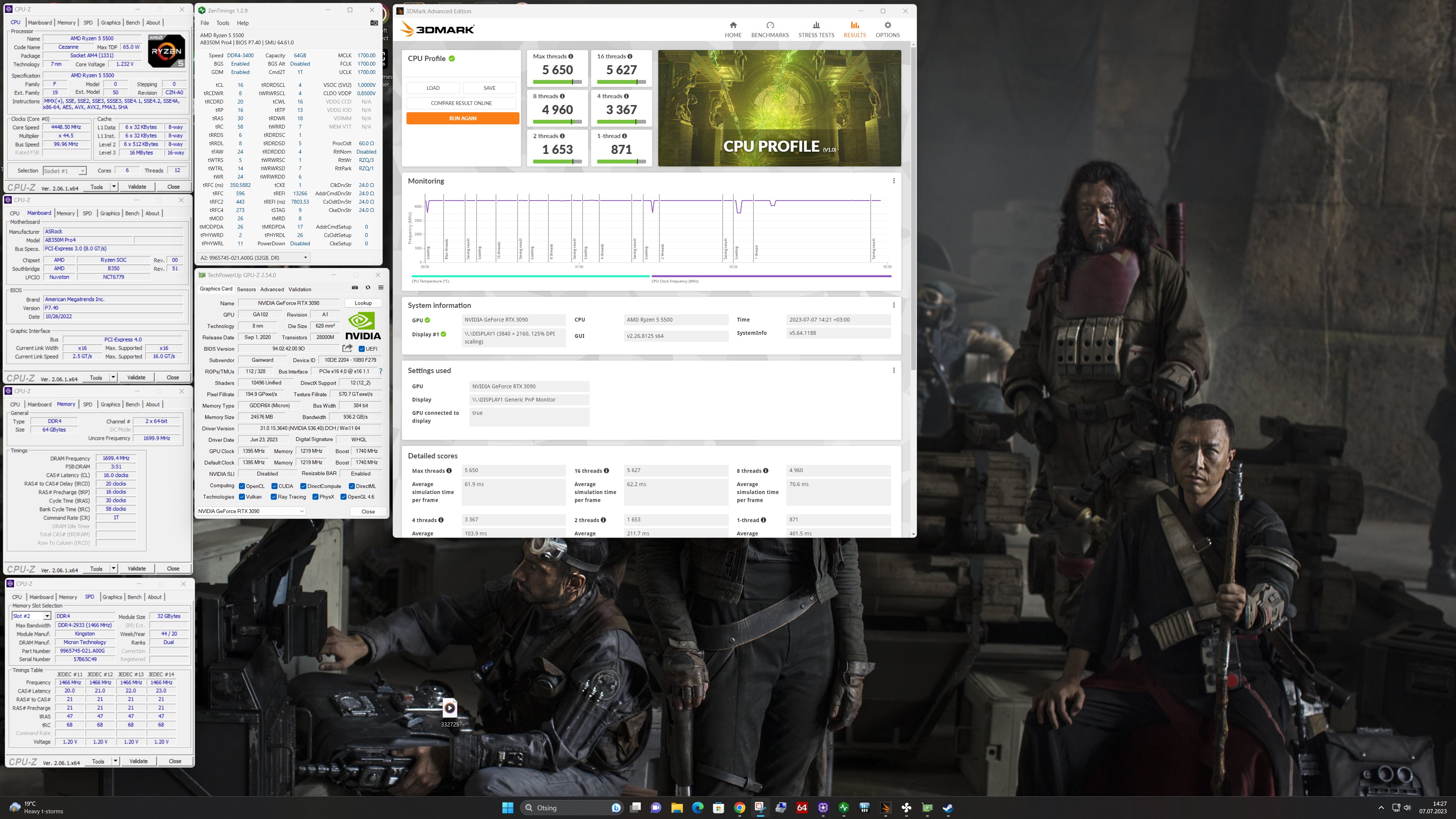Open the ZenTimings File menu

coord(205,23)
